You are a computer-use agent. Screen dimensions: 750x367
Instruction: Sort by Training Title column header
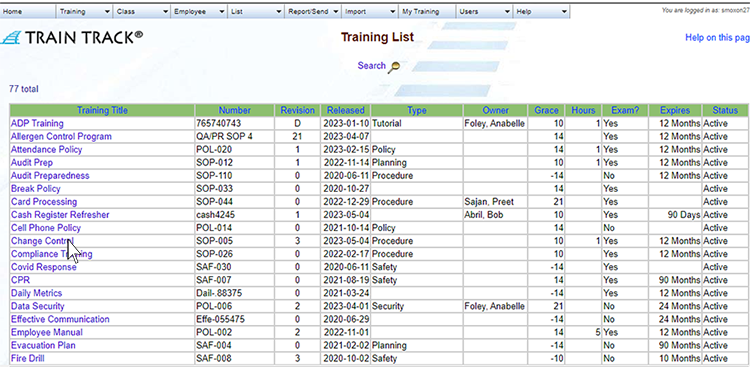click(x=102, y=111)
